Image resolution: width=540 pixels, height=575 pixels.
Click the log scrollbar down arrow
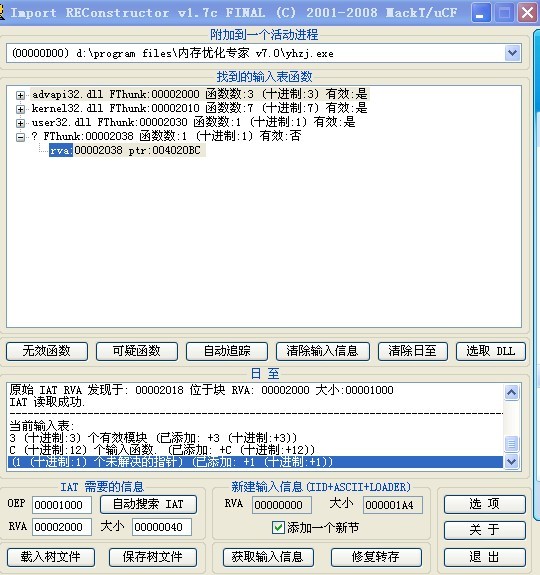click(511, 461)
